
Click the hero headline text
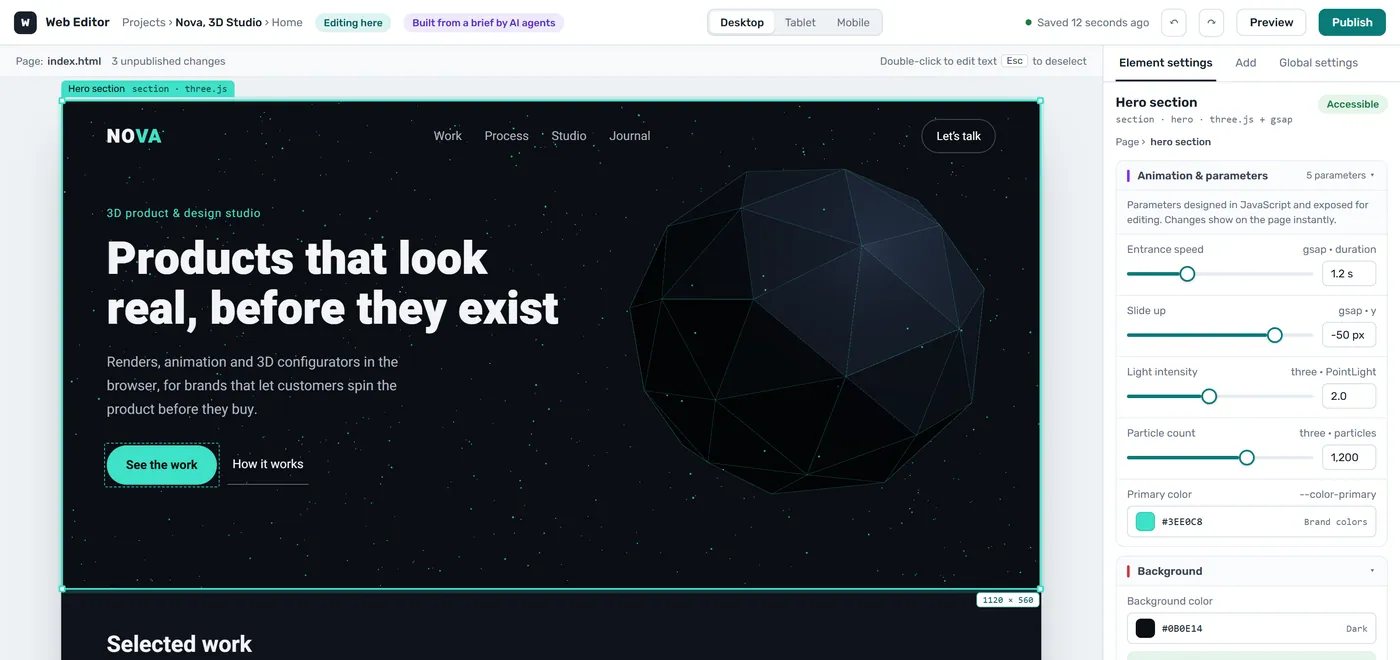333,283
